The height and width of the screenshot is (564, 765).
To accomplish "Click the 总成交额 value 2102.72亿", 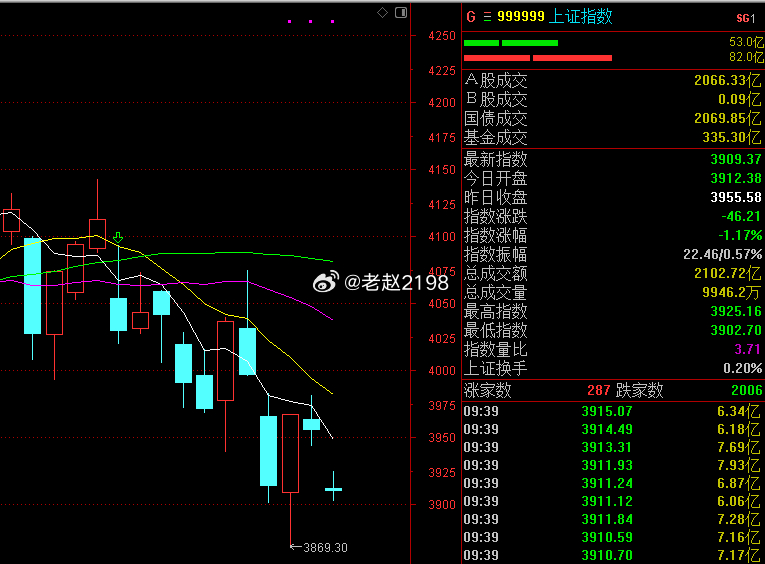I will [x=727, y=274].
